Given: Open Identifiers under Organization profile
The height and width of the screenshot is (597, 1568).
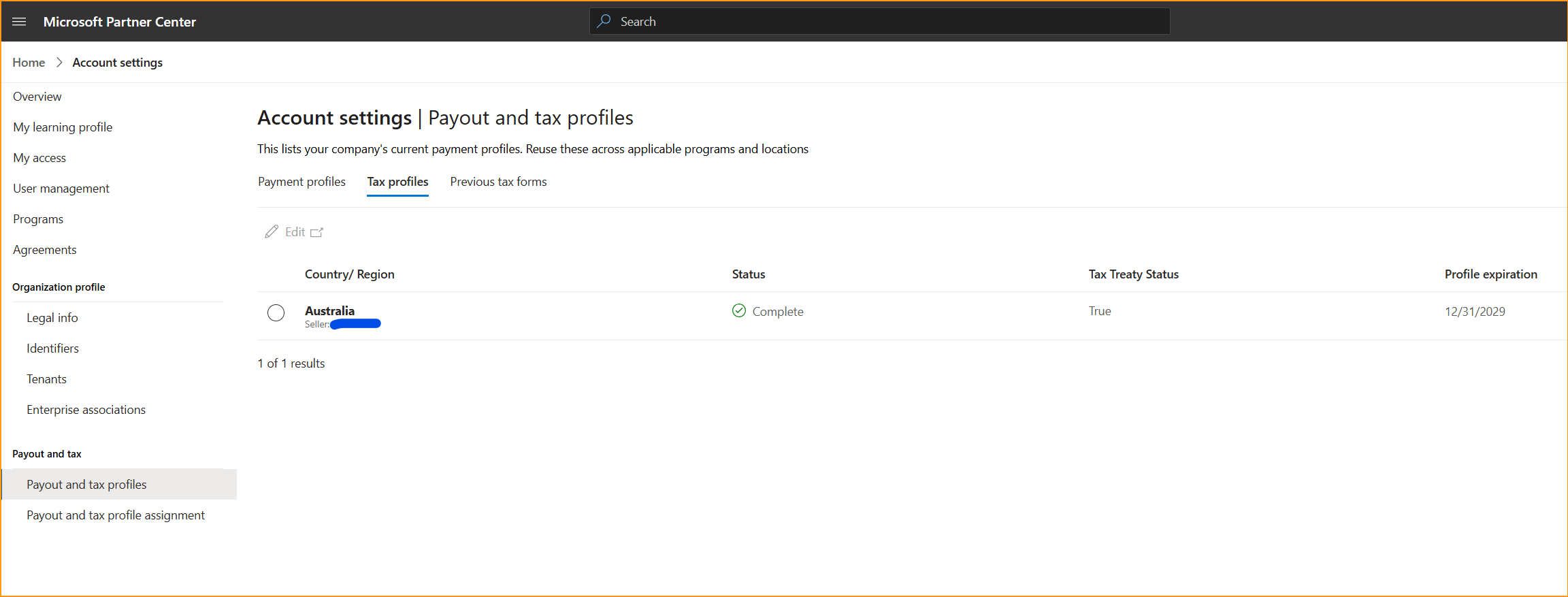Looking at the screenshot, I should tap(53, 349).
